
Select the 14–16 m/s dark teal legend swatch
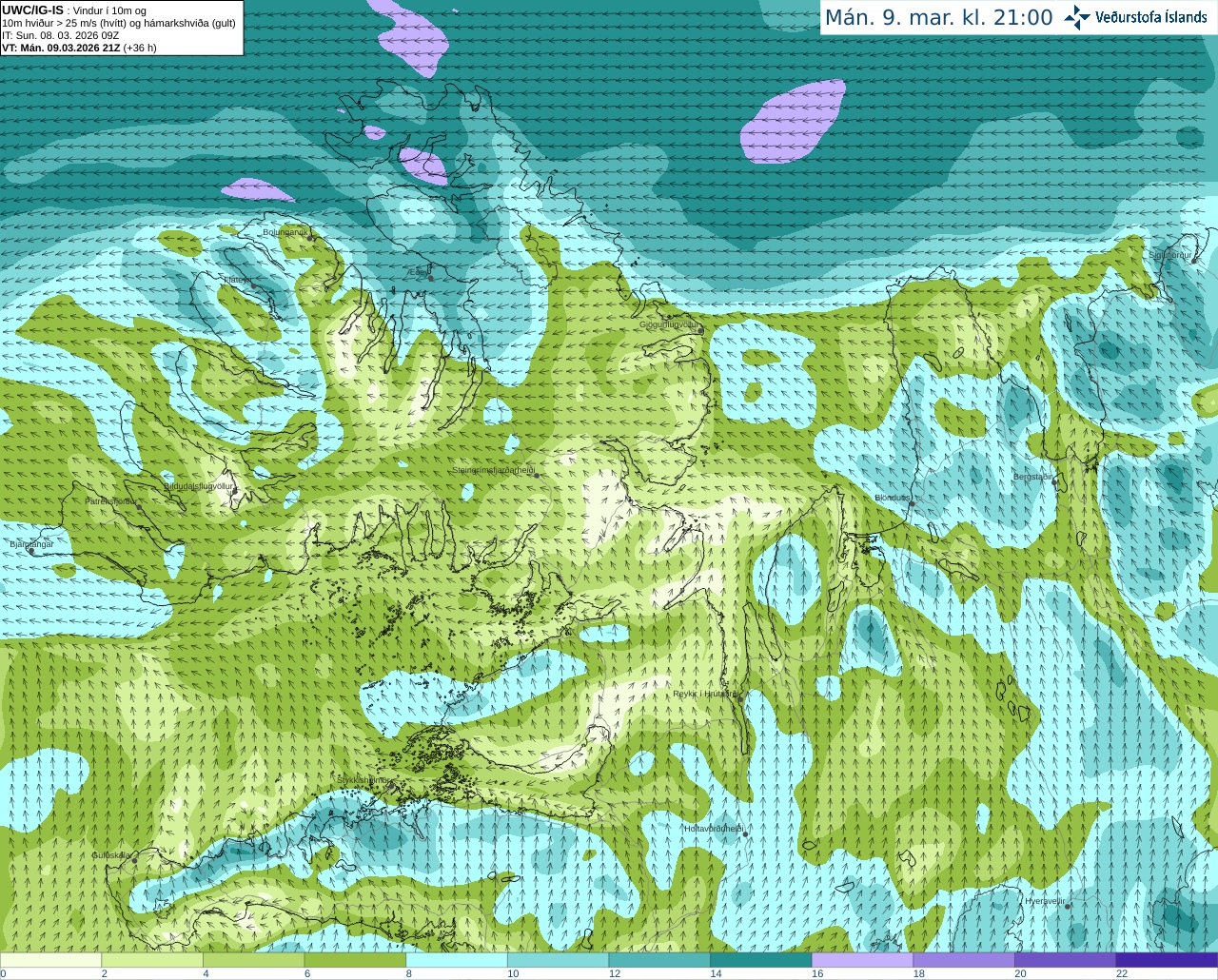coord(761,960)
